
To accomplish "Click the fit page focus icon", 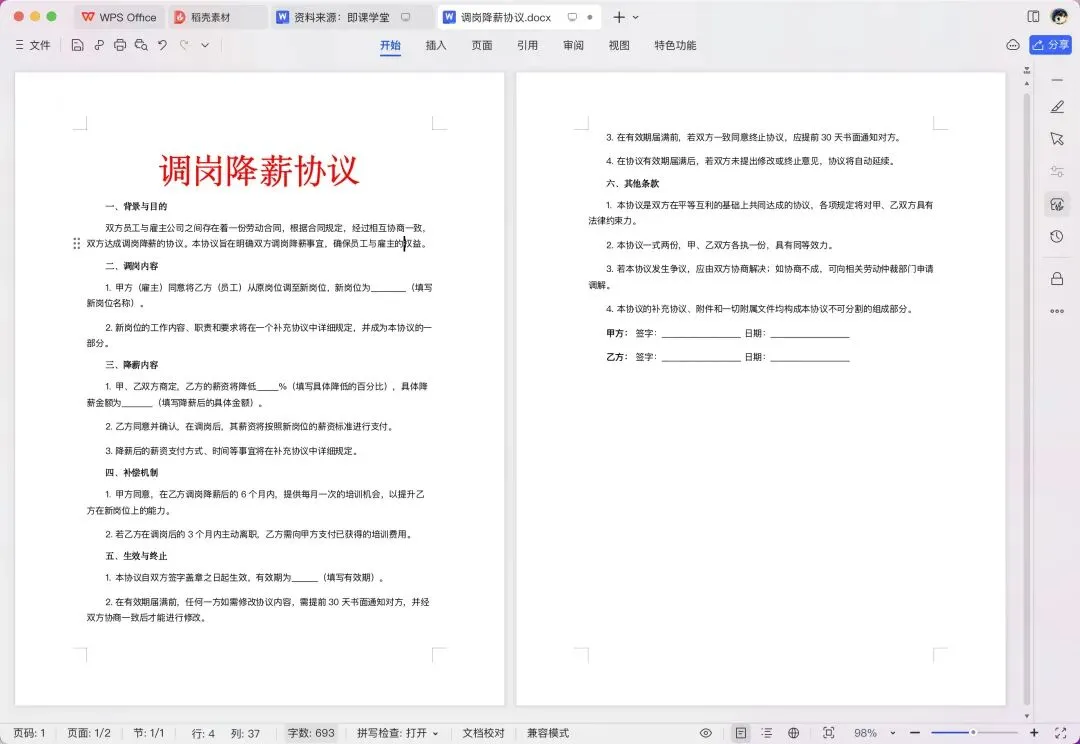I will 829,733.
